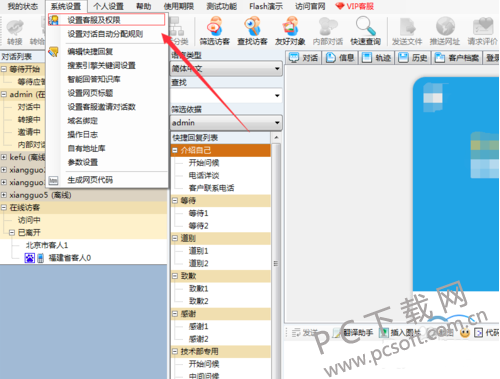This screenshot has width=500, height=379.
Task: Select 自有地址库 menu entry
Action: [x=86, y=148]
